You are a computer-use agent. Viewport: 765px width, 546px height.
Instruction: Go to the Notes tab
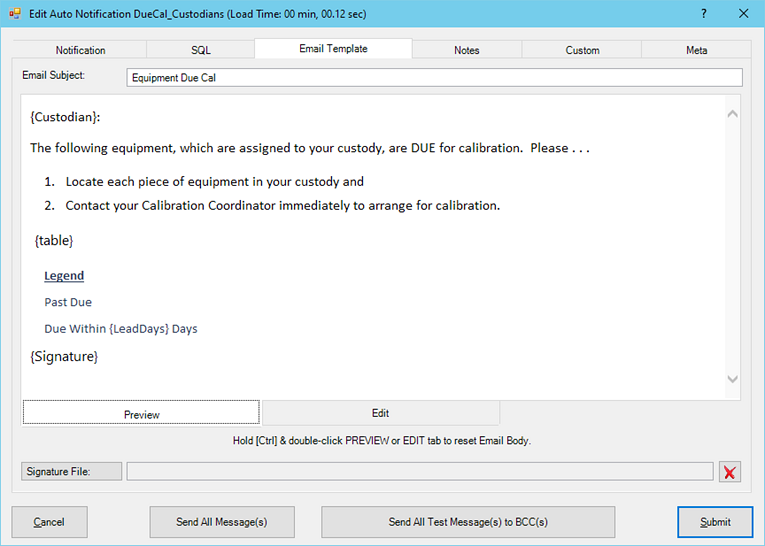(466, 50)
